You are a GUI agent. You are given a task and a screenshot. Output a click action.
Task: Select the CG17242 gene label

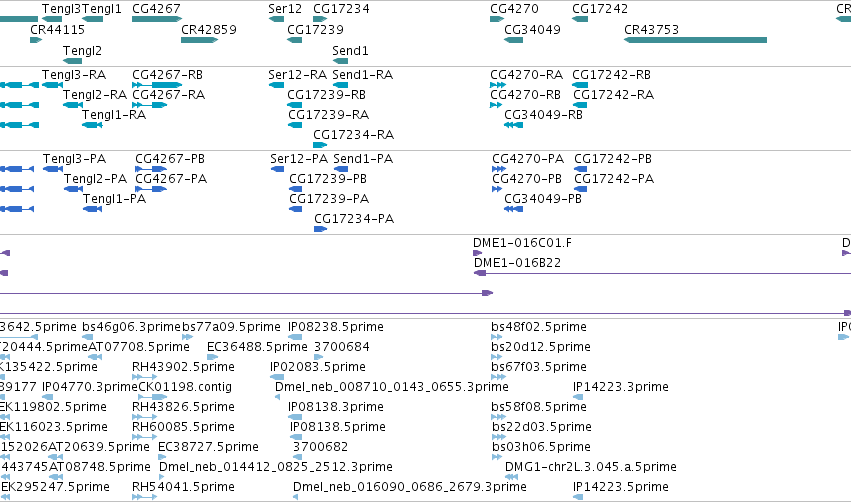[600, 9]
